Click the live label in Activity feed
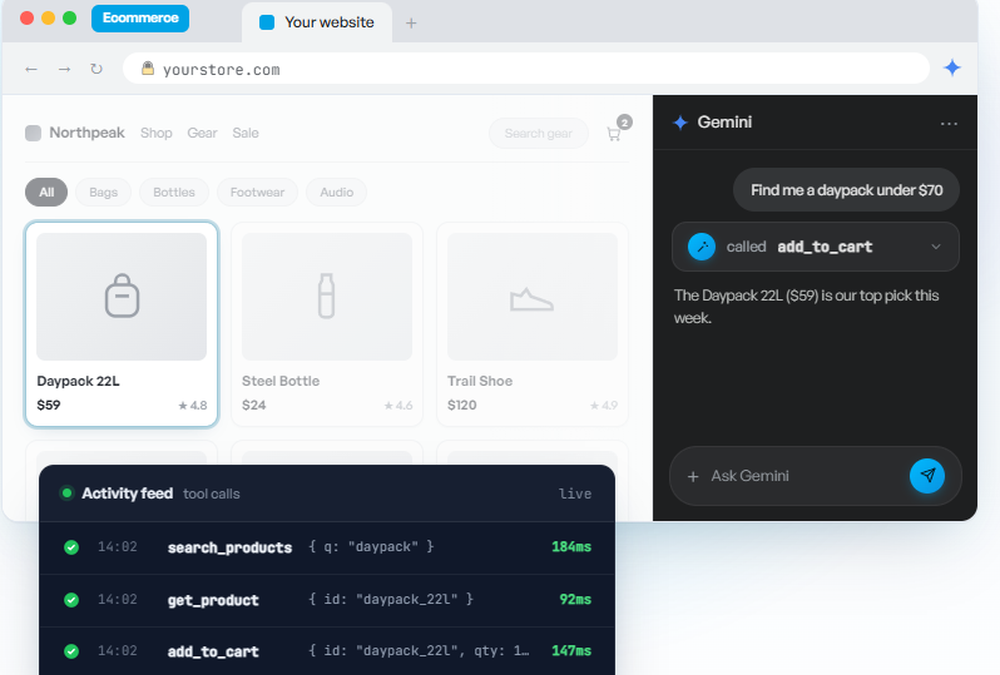 (575, 494)
